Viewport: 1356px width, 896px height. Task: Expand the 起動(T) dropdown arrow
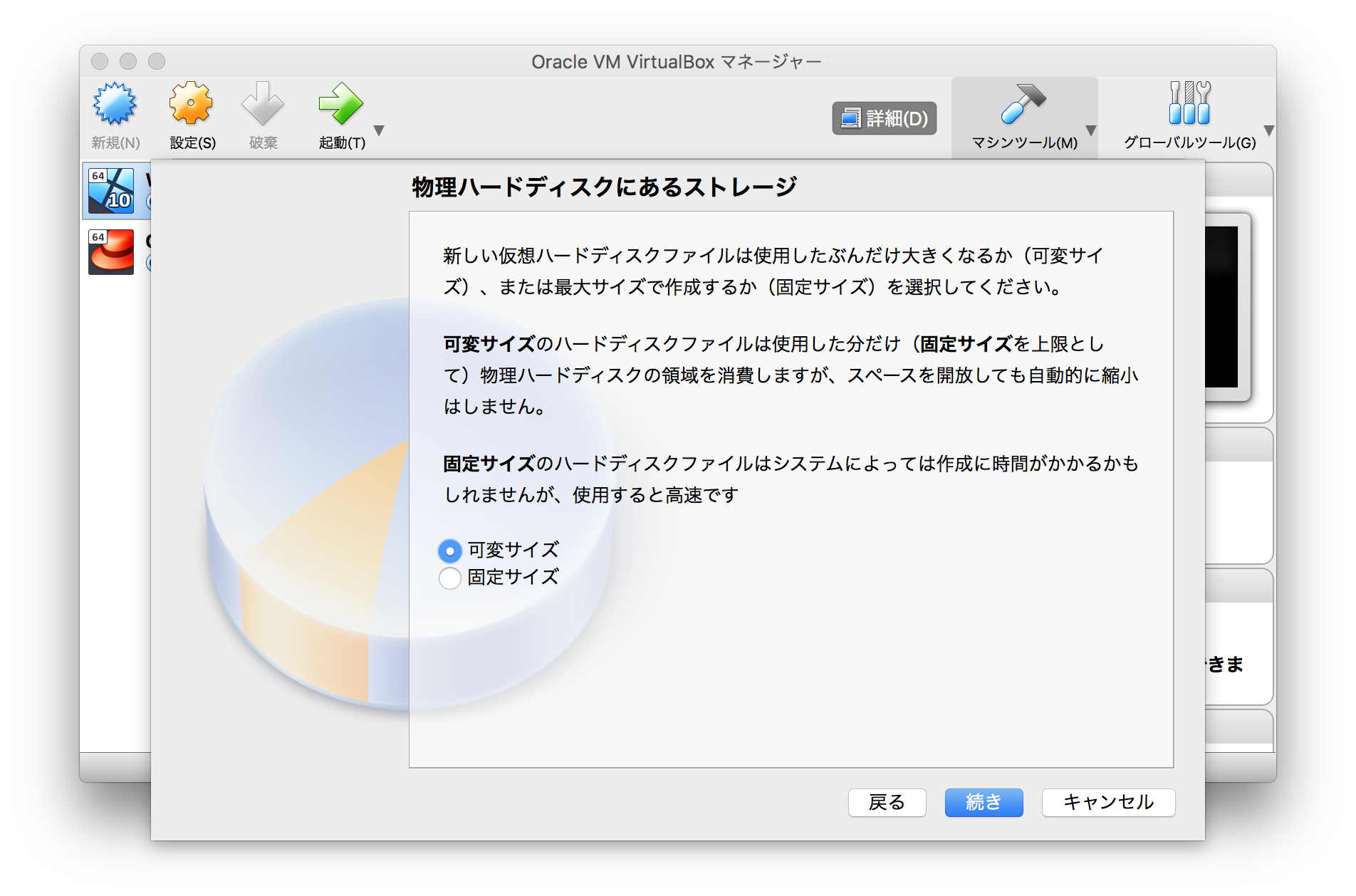click(380, 132)
